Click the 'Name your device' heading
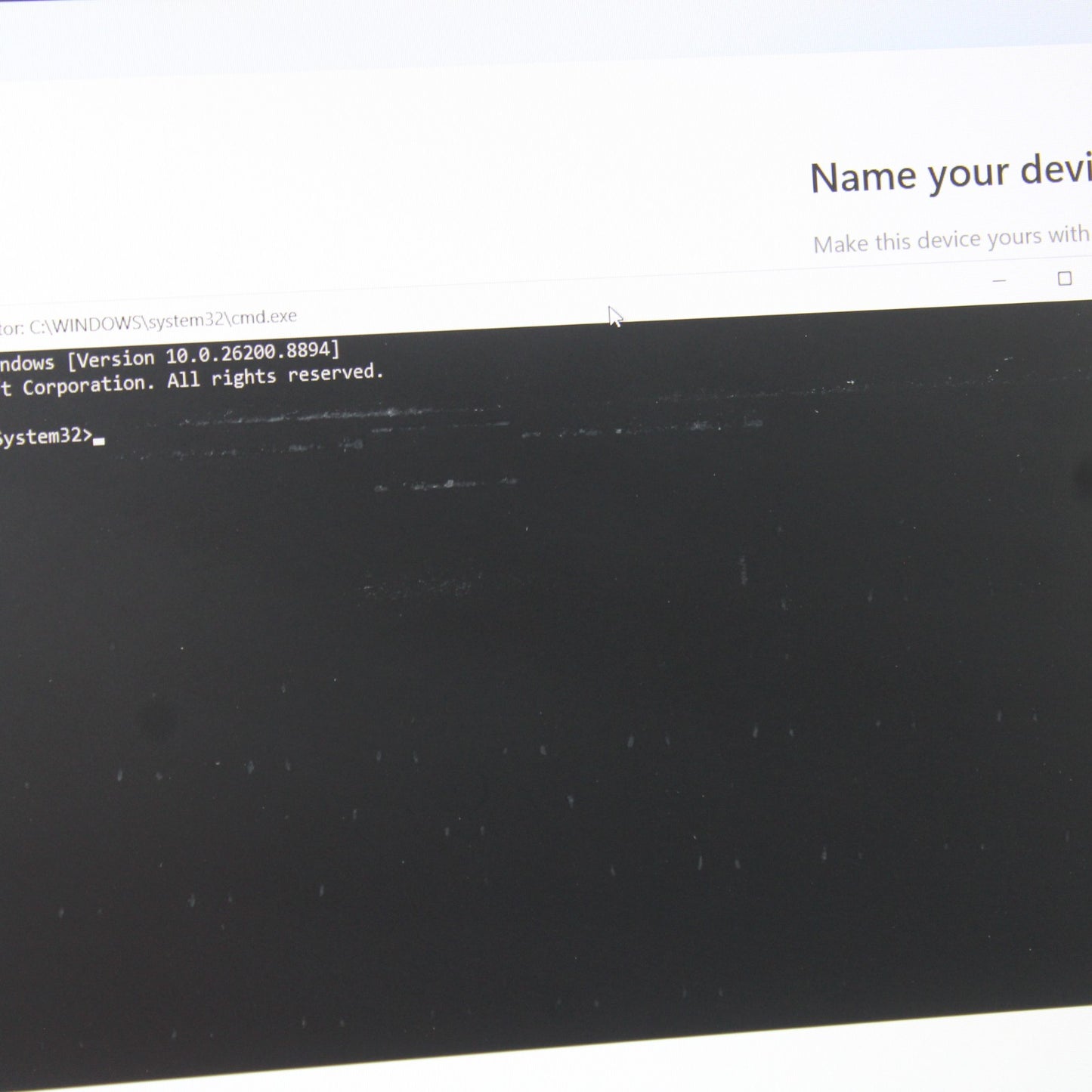The width and height of the screenshot is (1092, 1092). tap(951, 174)
